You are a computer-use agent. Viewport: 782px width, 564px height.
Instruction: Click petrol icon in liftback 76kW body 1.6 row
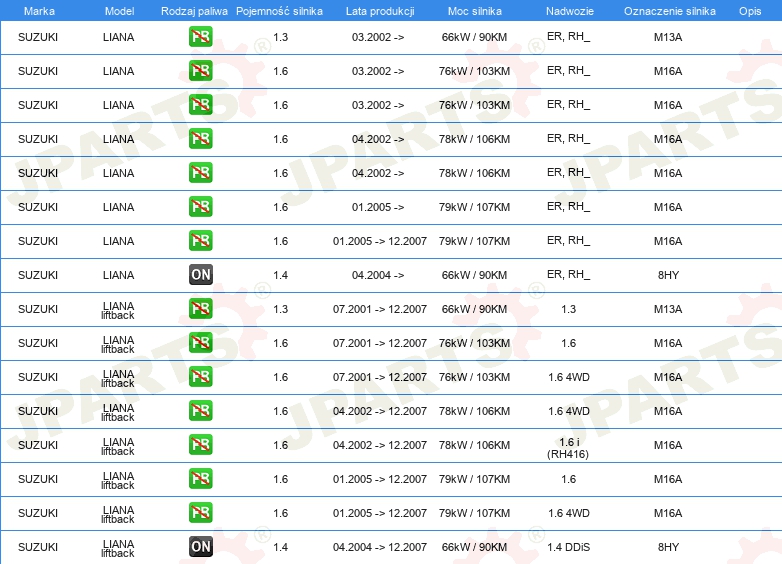click(x=200, y=343)
